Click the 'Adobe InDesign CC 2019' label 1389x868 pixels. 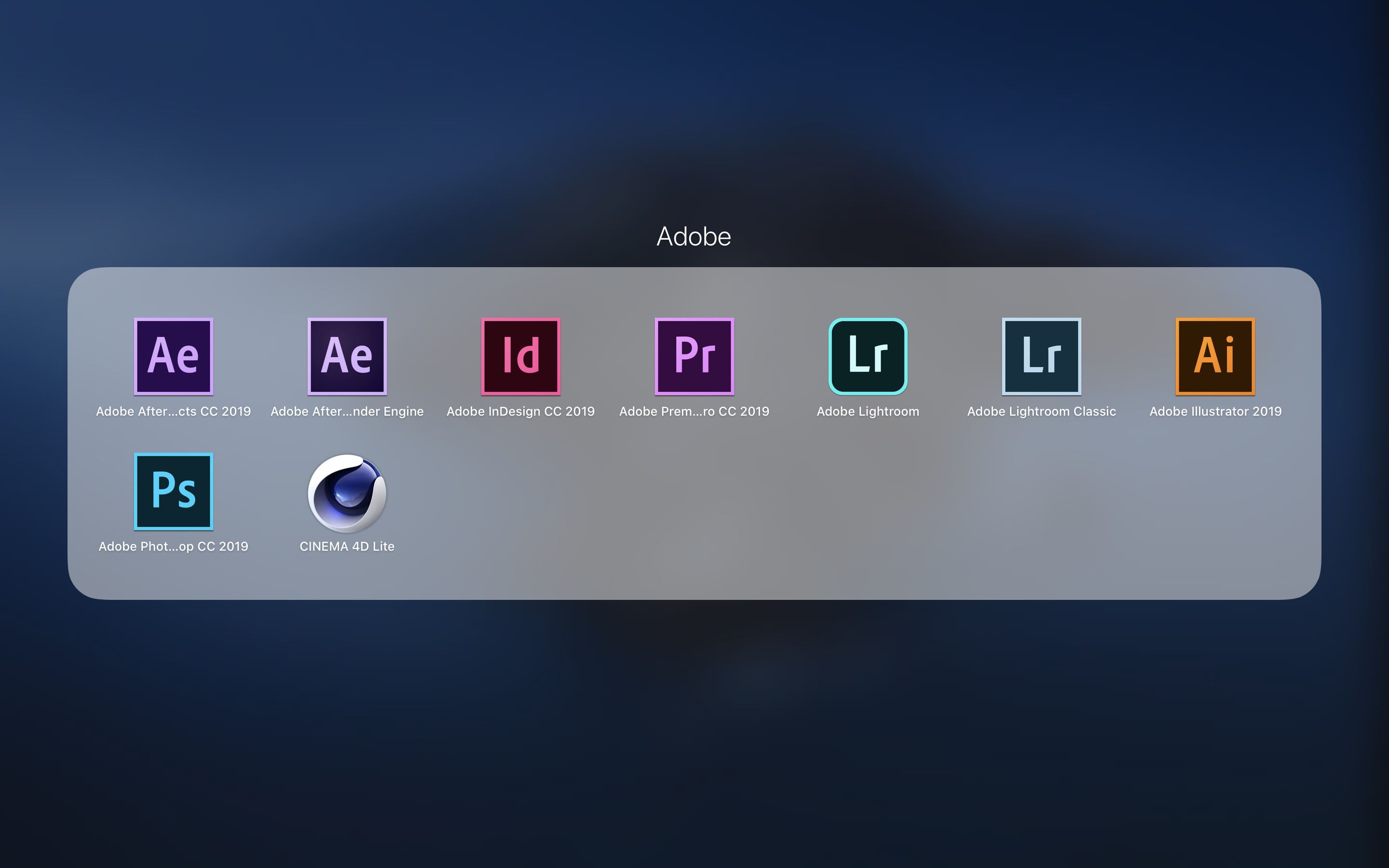(x=520, y=412)
